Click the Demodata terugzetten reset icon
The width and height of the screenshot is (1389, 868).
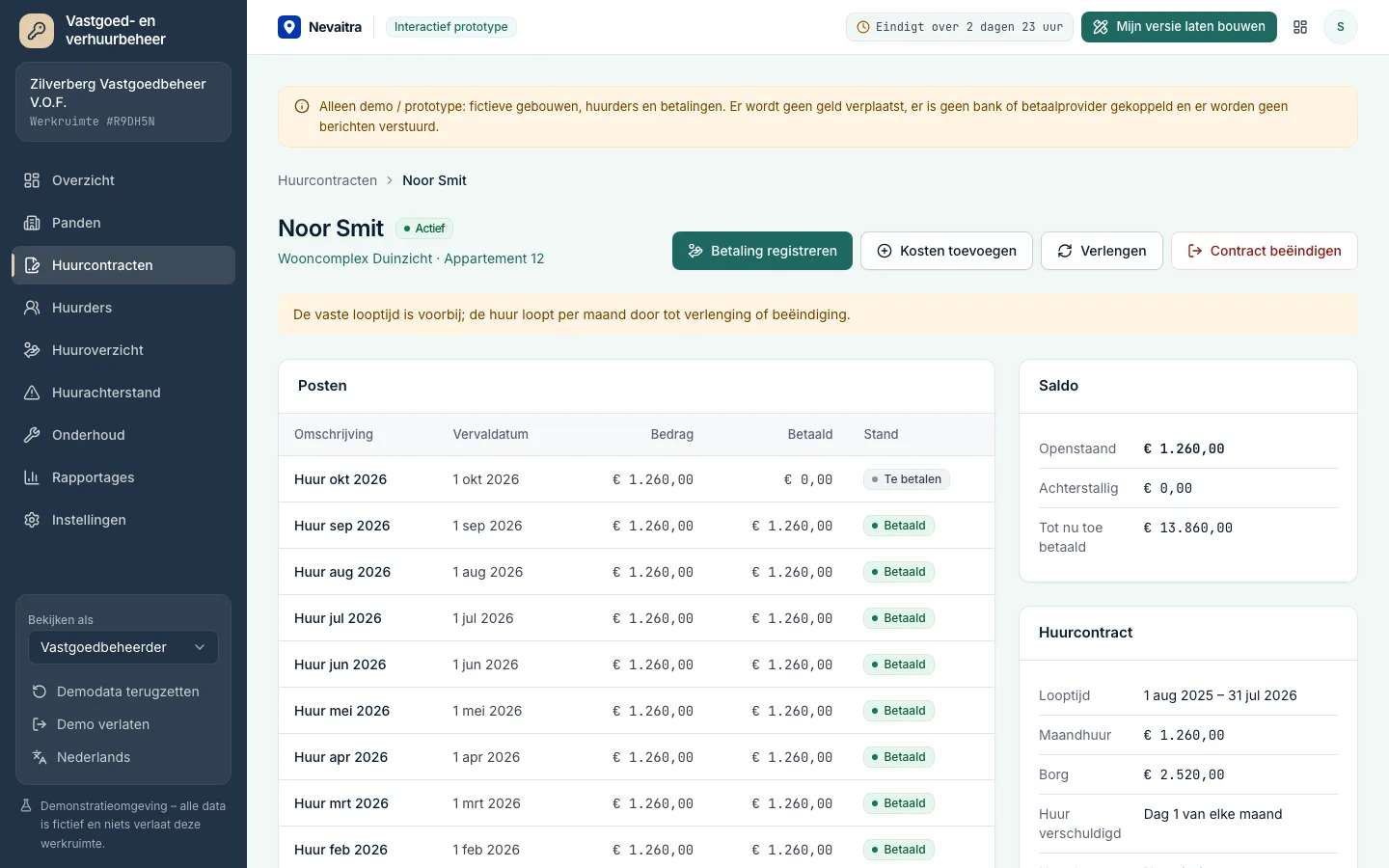(x=40, y=692)
